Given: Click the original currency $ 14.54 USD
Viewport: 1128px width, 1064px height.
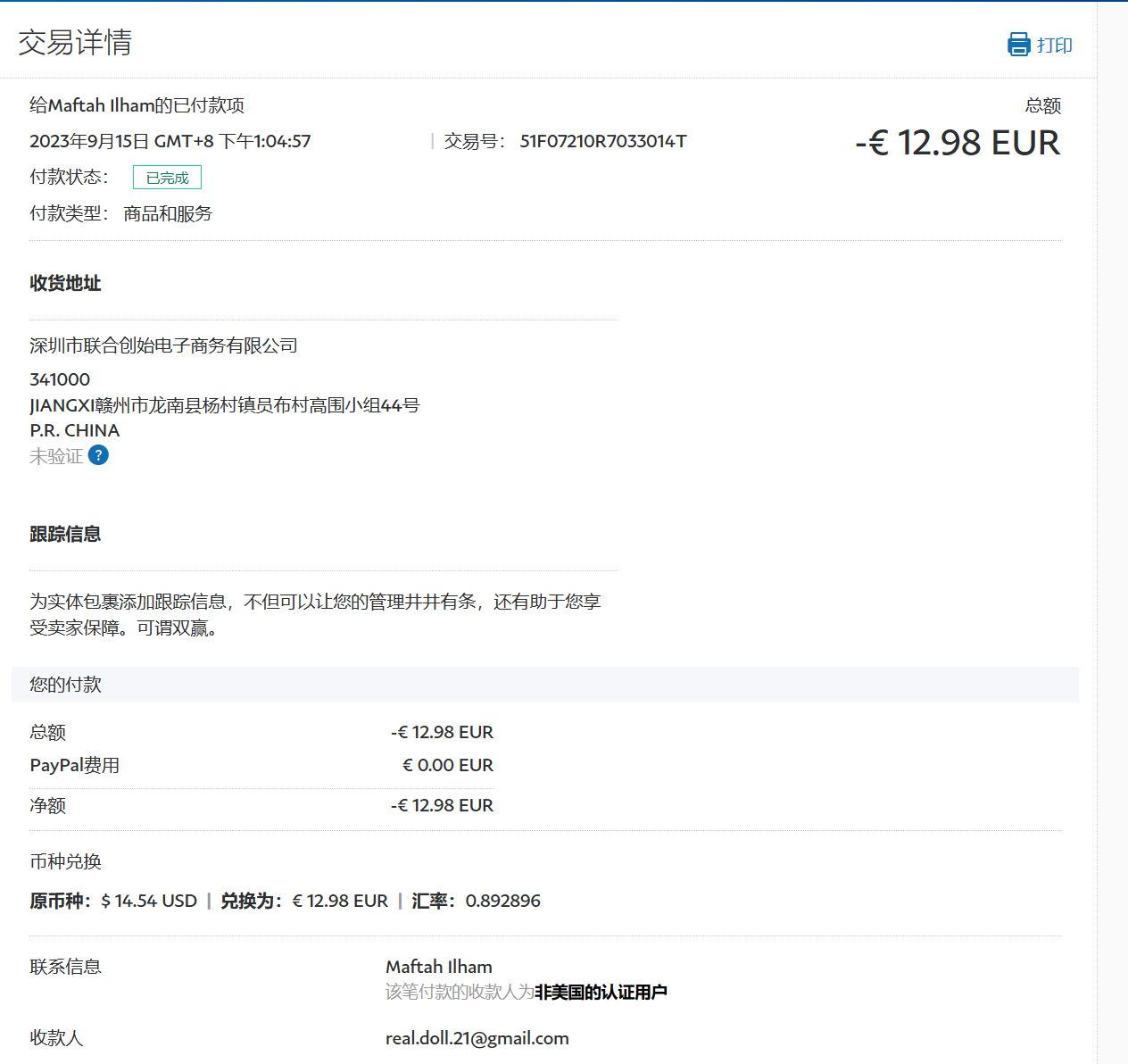Looking at the screenshot, I should pos(149,901).
